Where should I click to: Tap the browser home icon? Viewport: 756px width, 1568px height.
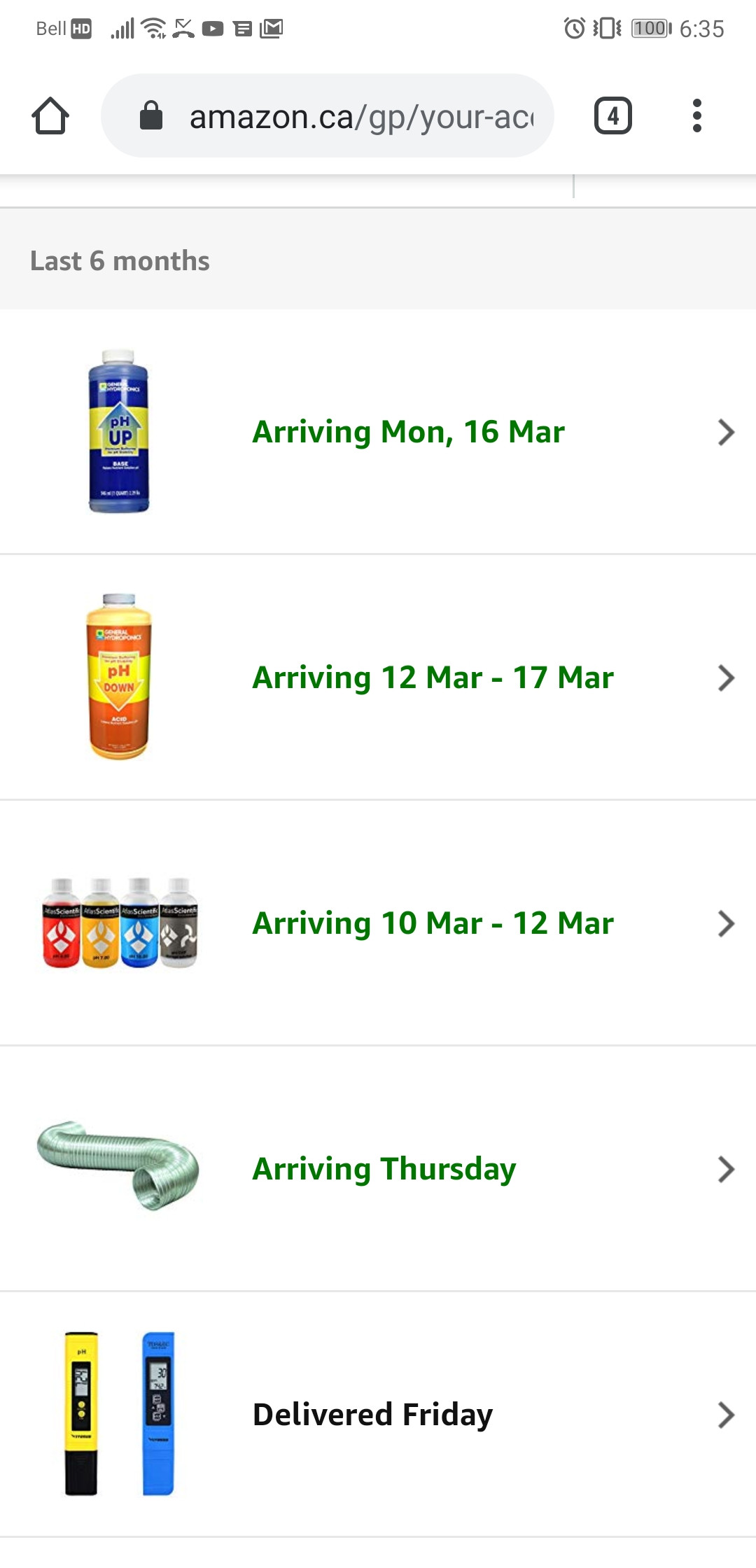pos(50,115)
